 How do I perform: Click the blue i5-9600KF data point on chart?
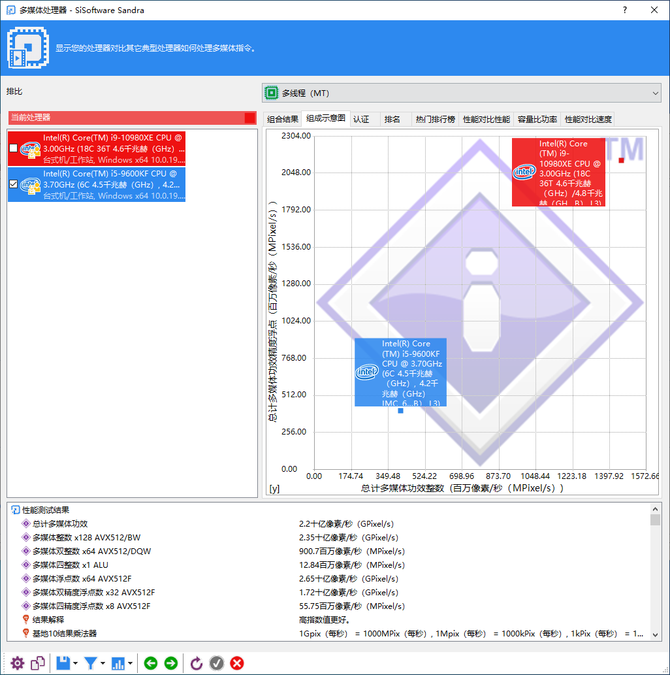400,411
